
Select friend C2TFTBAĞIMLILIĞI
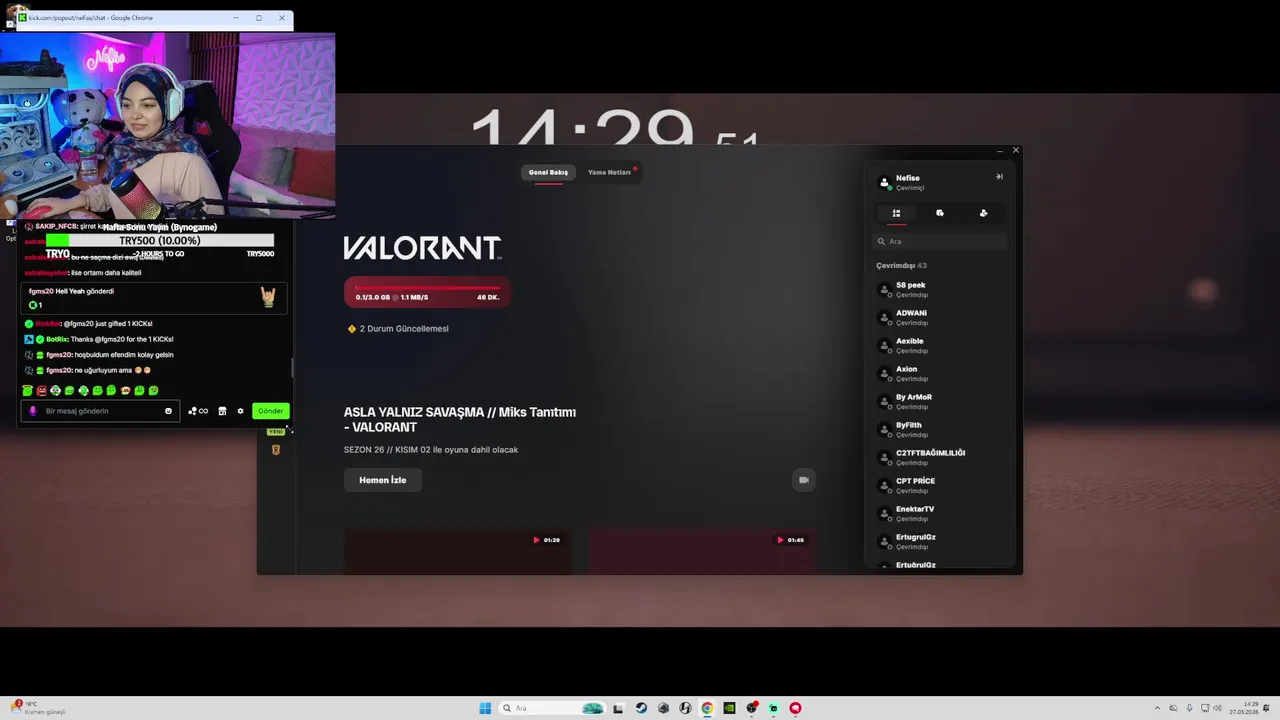coord(940,458)
